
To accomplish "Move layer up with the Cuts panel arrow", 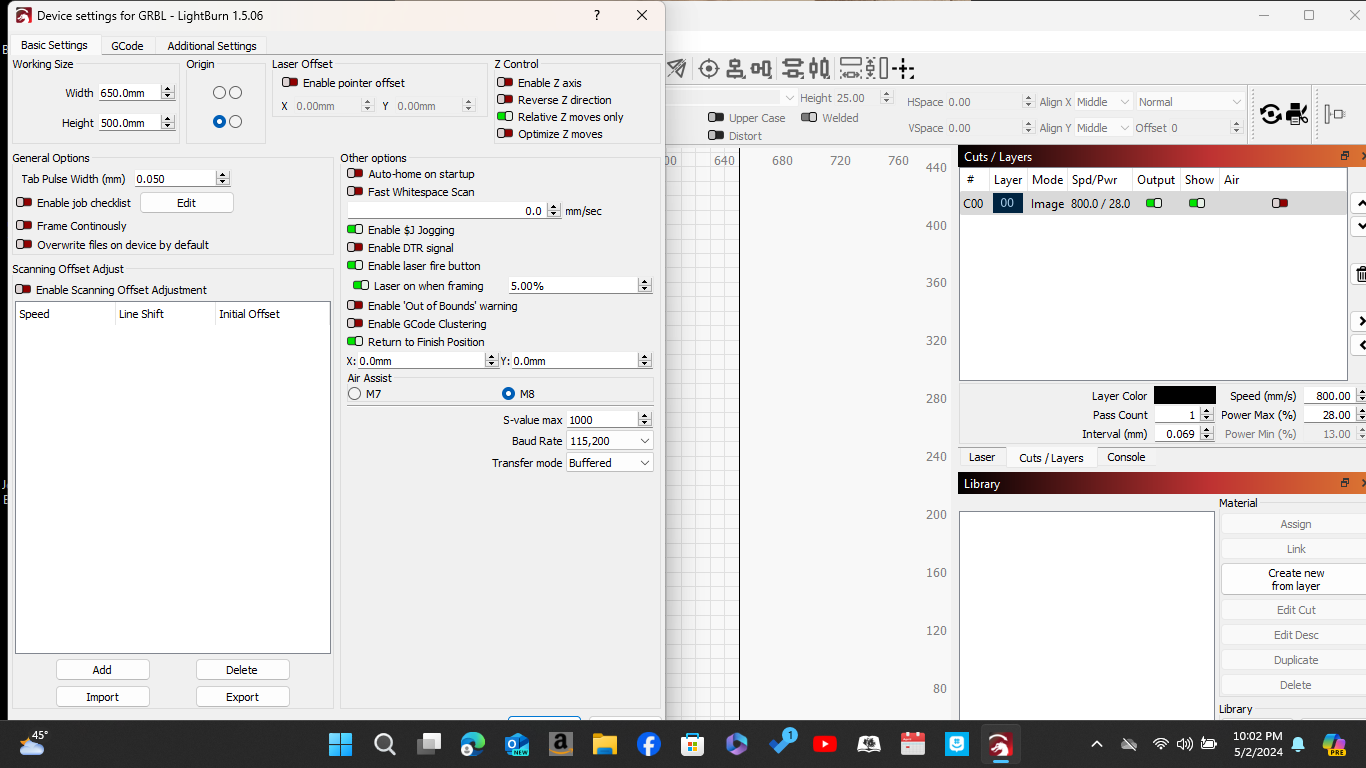I will pos(1359,203).
